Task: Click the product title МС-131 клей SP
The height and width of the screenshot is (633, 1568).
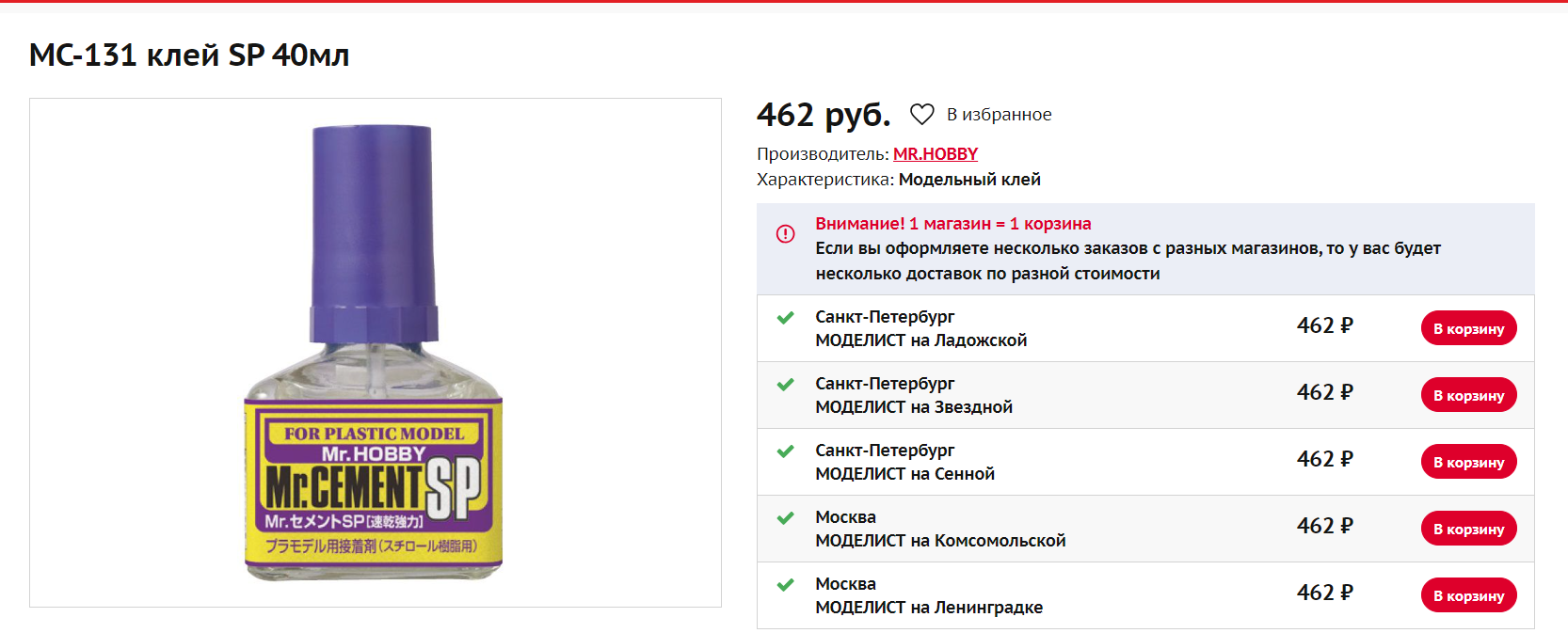Action: [189, 55]
